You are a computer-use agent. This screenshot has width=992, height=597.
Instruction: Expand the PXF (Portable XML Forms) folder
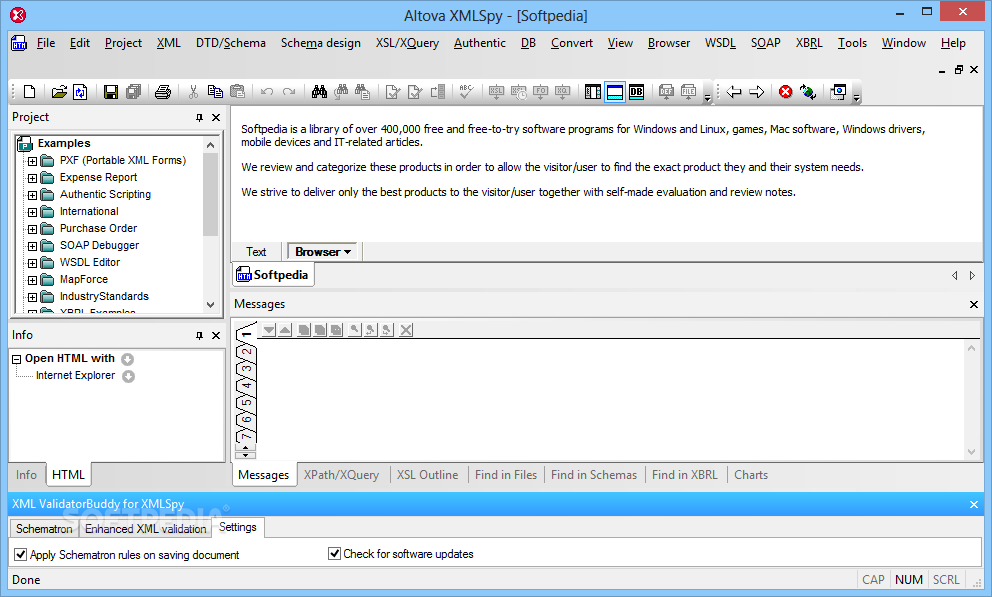32,161
